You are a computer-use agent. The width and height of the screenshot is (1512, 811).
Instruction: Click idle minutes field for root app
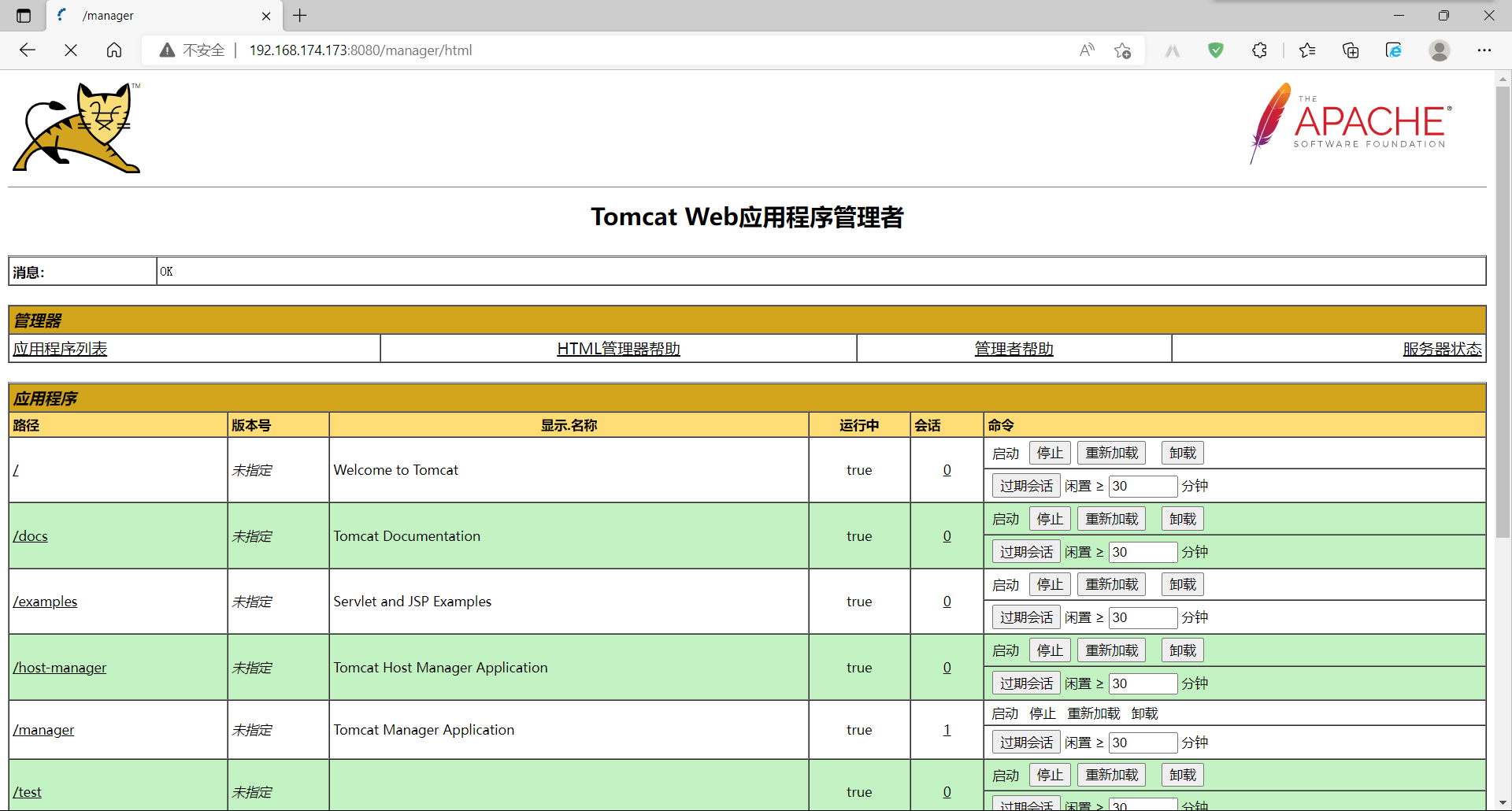(1143, 487)
